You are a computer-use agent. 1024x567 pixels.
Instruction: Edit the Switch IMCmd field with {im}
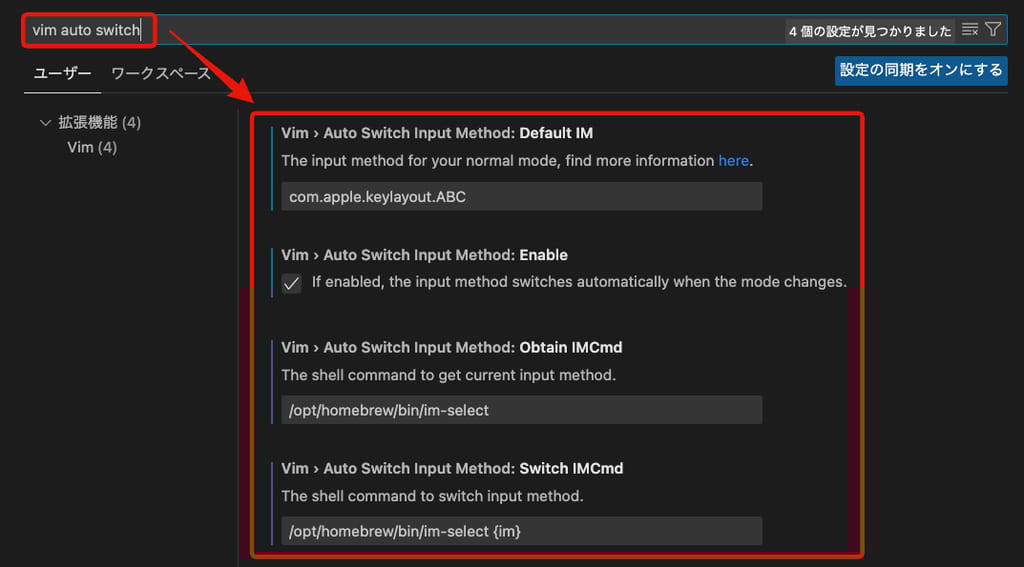(521, 531)
